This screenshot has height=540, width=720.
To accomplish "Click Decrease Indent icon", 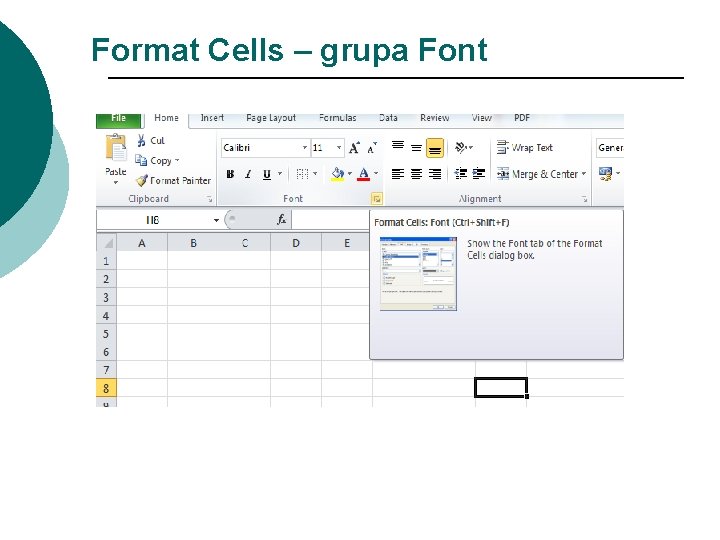I will pyautogui.click(x=461, y=174).
